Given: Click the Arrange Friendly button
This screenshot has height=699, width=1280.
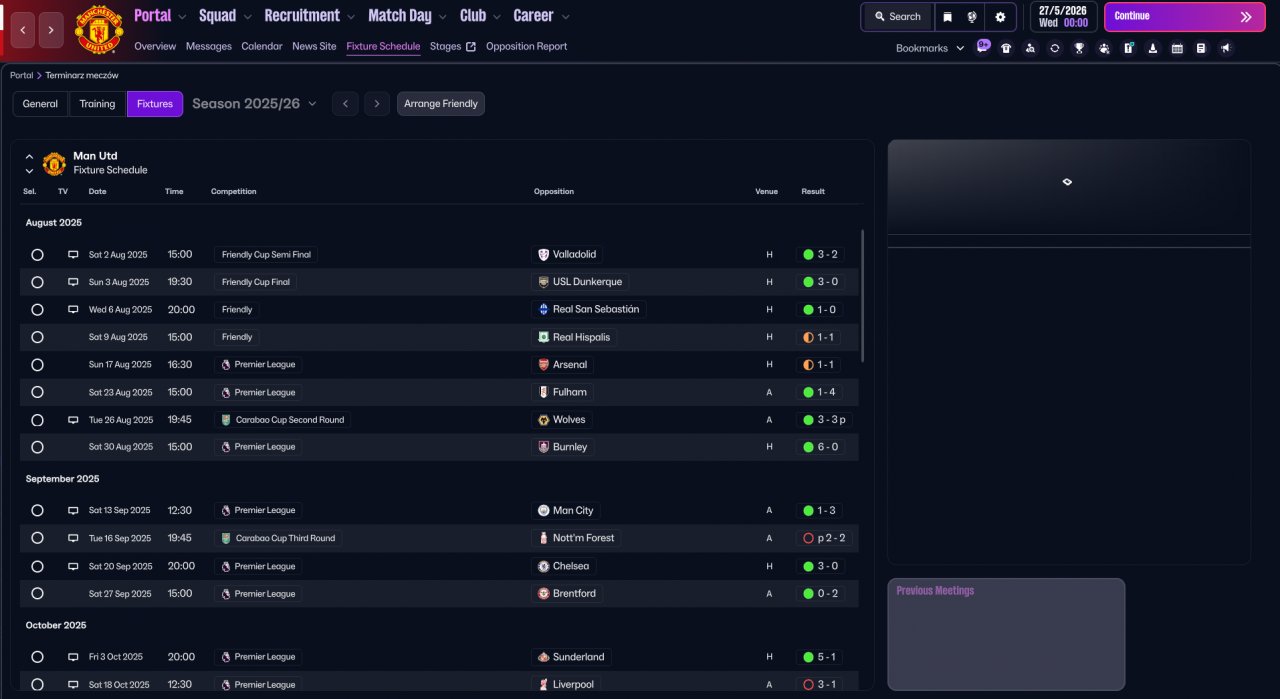Looking at the screenshot, I should [x=441, y=104].
